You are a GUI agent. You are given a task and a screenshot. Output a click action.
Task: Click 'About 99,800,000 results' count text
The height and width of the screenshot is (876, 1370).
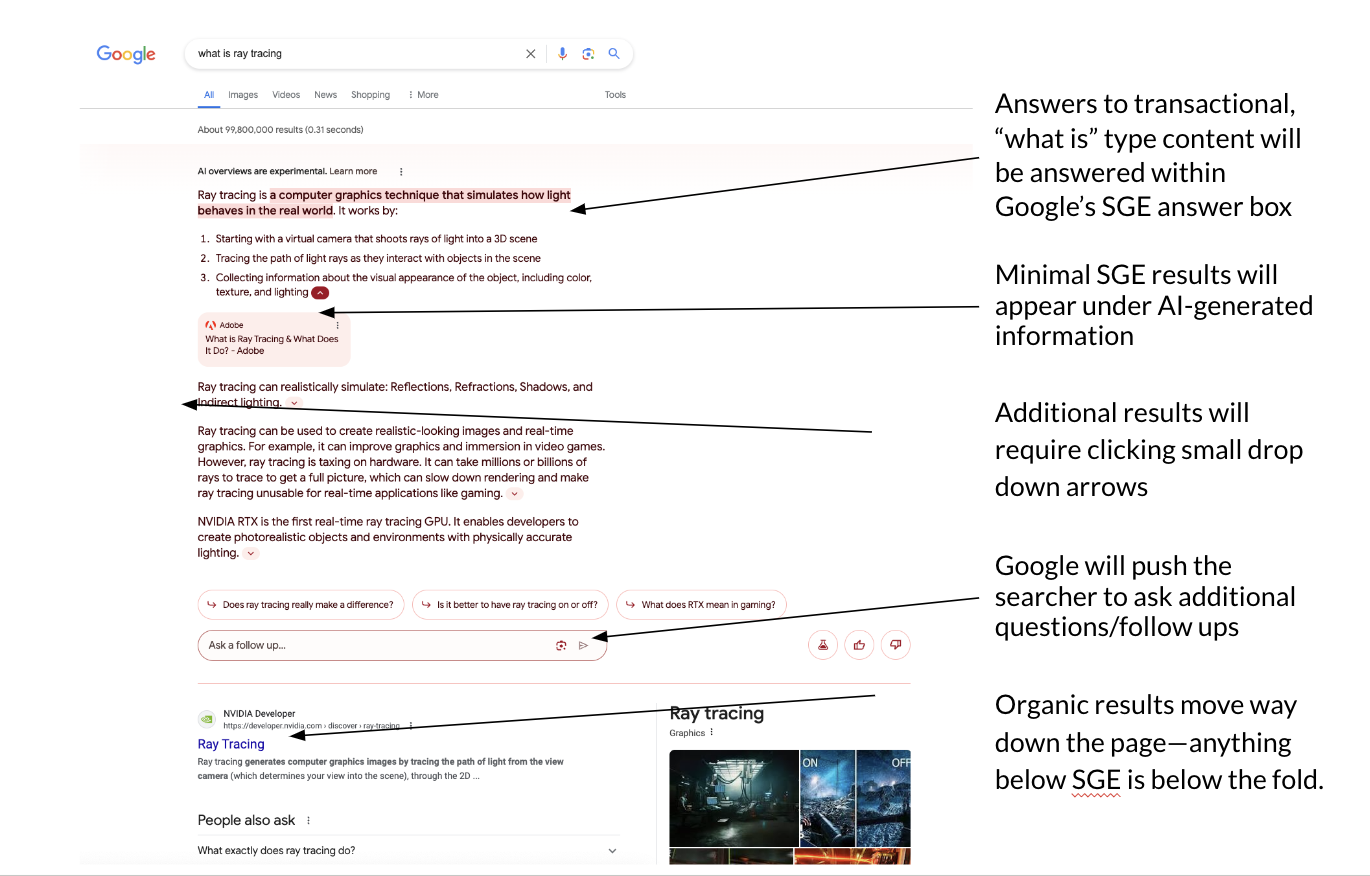280,130
